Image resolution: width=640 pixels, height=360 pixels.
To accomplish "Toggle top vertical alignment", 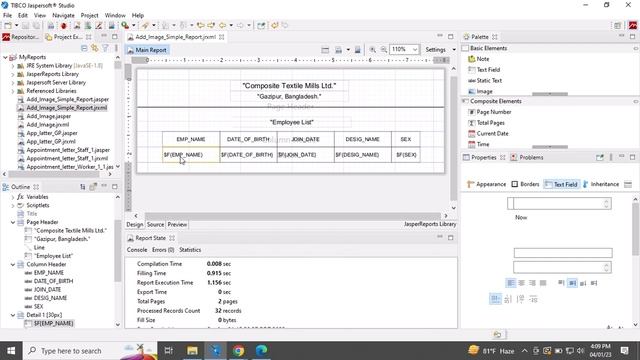I will 561,283.
